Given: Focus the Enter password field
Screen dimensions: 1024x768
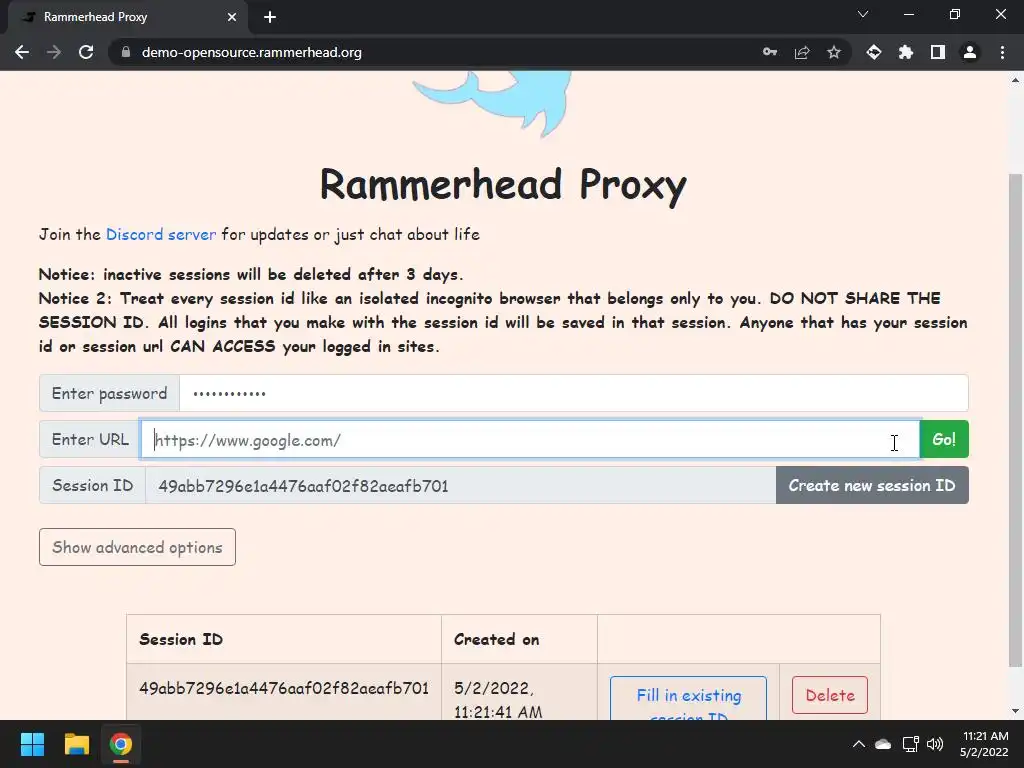Looking at the screenshot, I should 573,393.
